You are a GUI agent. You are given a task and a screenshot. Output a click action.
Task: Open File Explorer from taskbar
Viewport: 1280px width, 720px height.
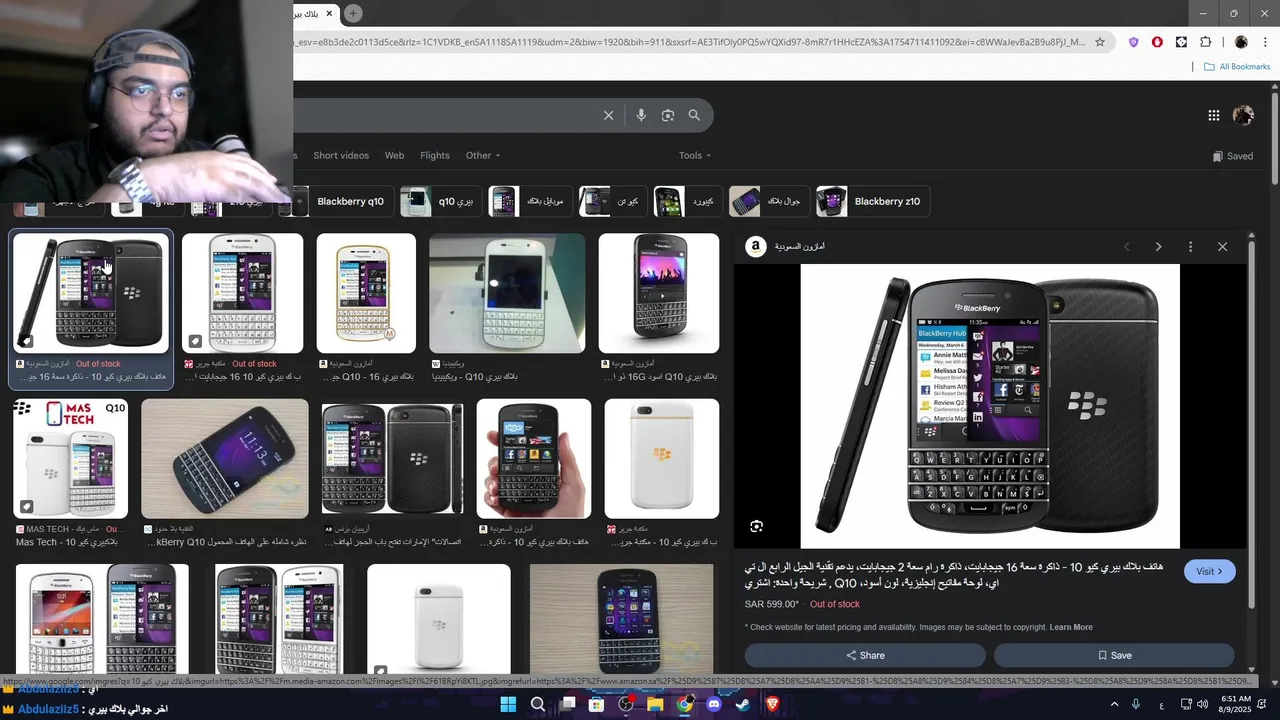pos(655,704)
